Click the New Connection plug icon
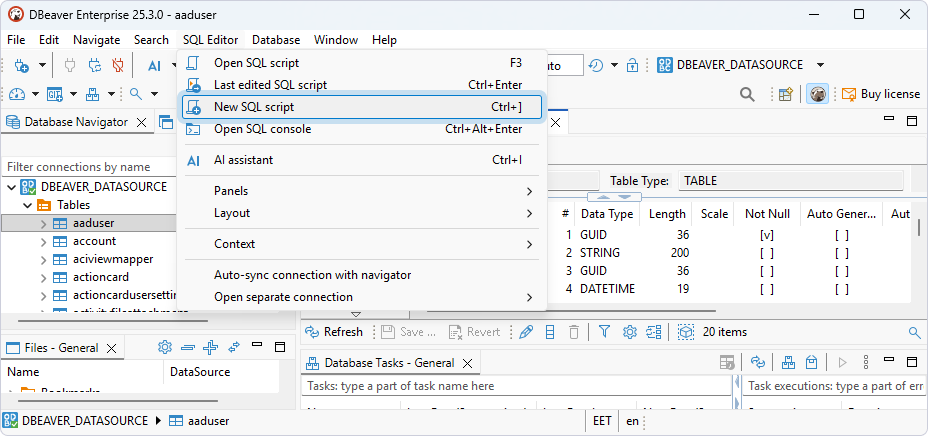Image resolution: width=928 pixels, height=436 pixels. 22,65
